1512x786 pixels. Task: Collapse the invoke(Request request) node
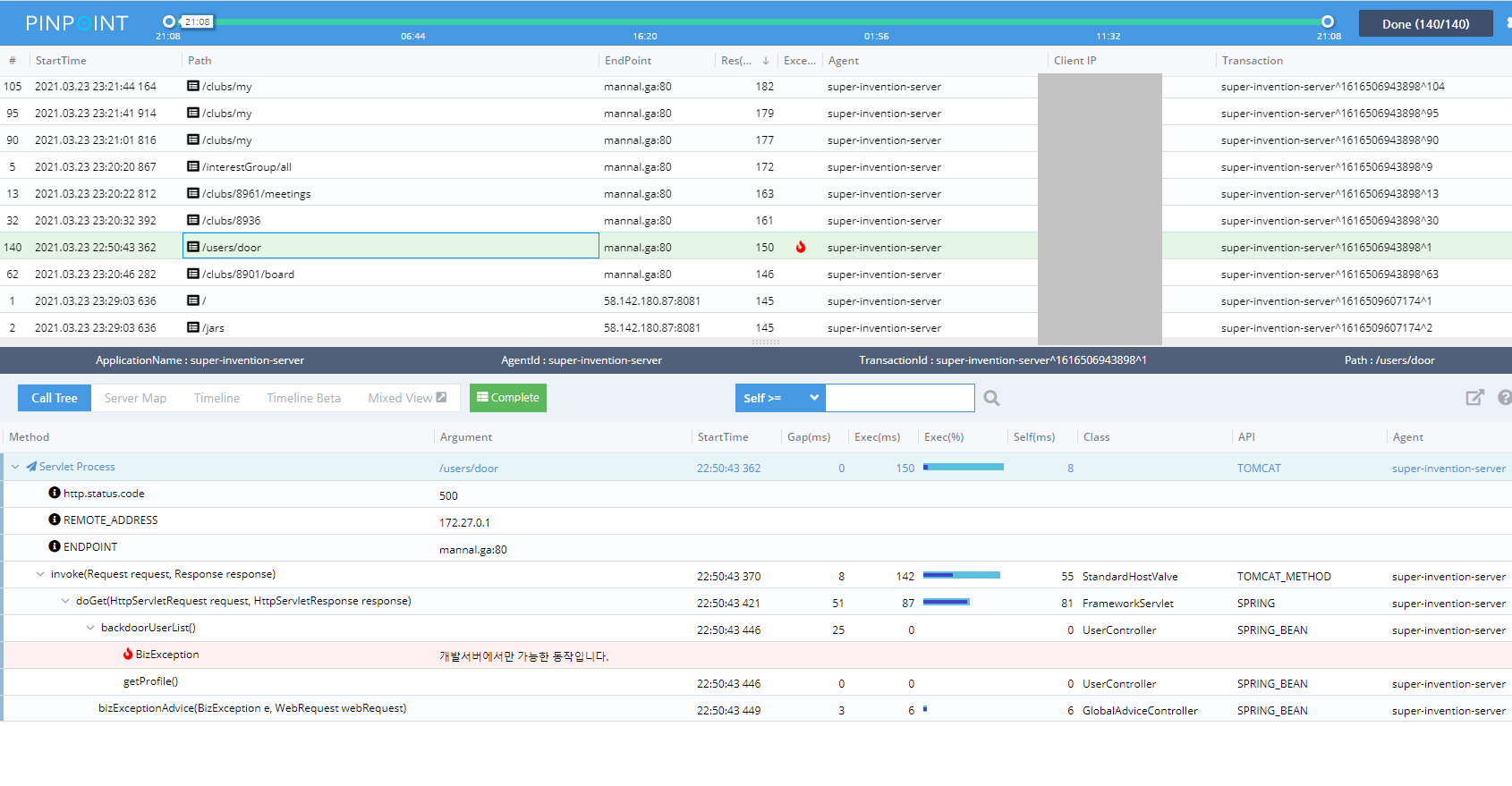pyautogui.click(x=40, y=574)
